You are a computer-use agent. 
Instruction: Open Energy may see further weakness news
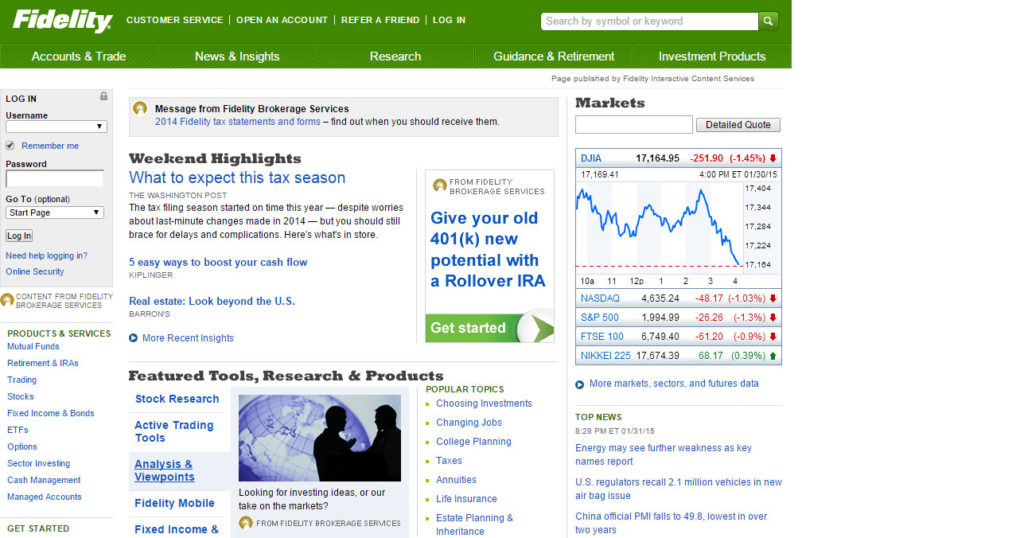click(664, 454)
